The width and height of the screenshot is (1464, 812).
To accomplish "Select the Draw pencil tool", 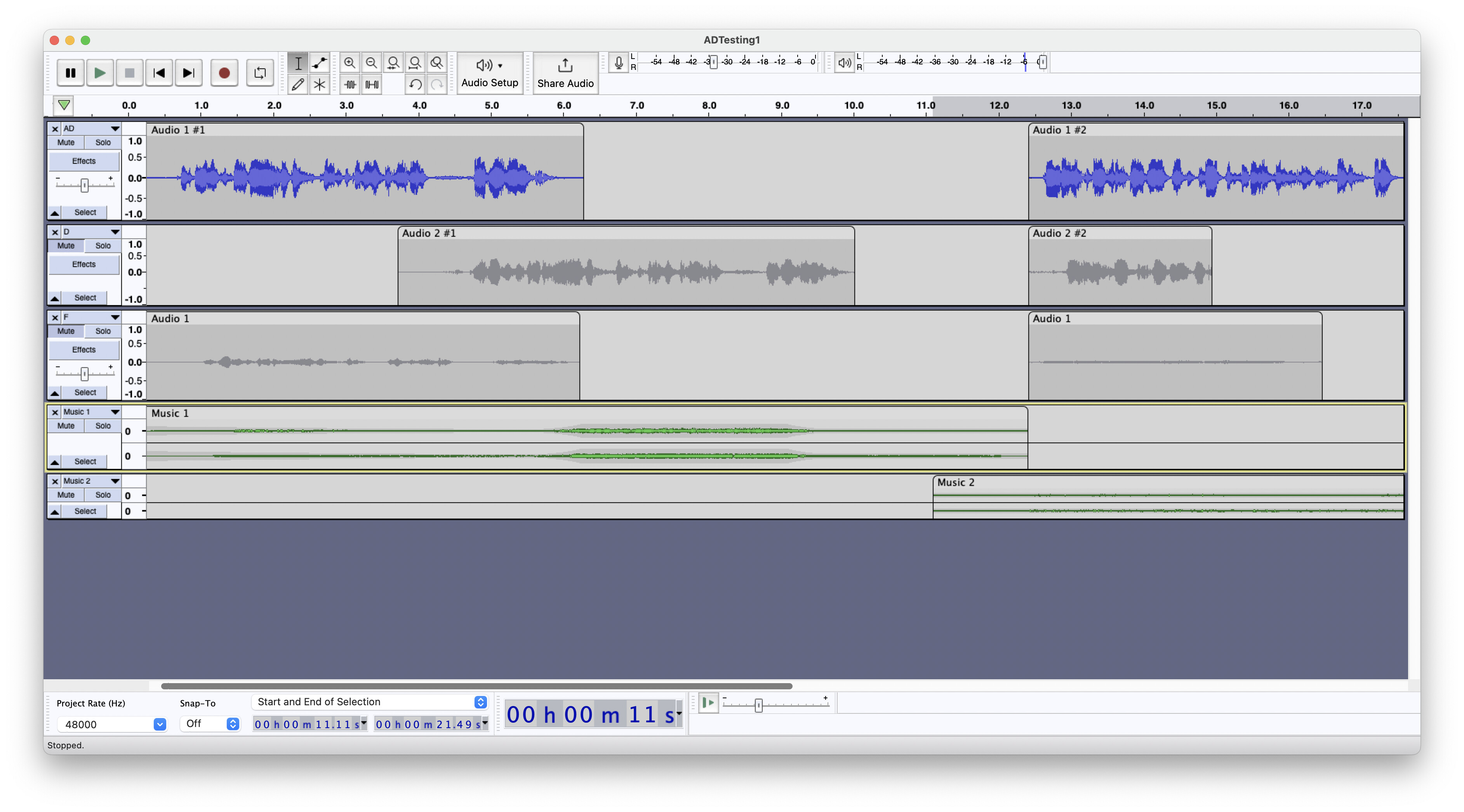I will coord(298,85).
